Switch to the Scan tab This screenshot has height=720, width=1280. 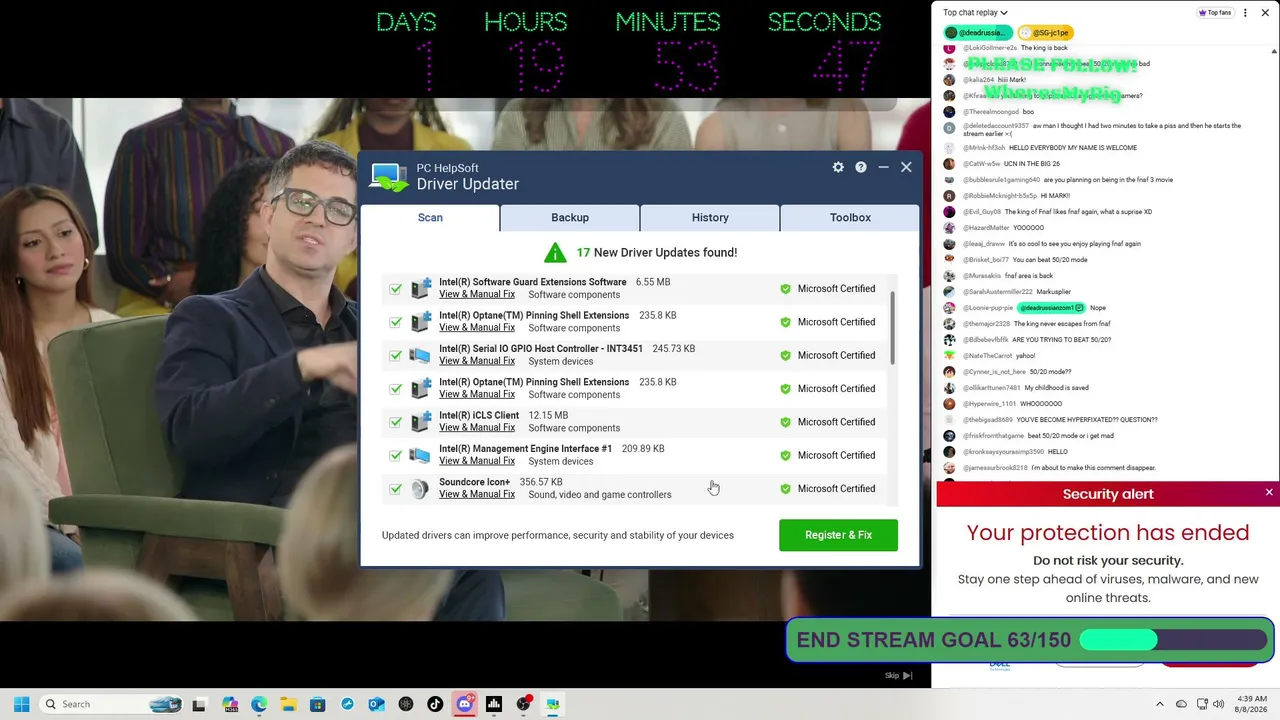[430, 217]
